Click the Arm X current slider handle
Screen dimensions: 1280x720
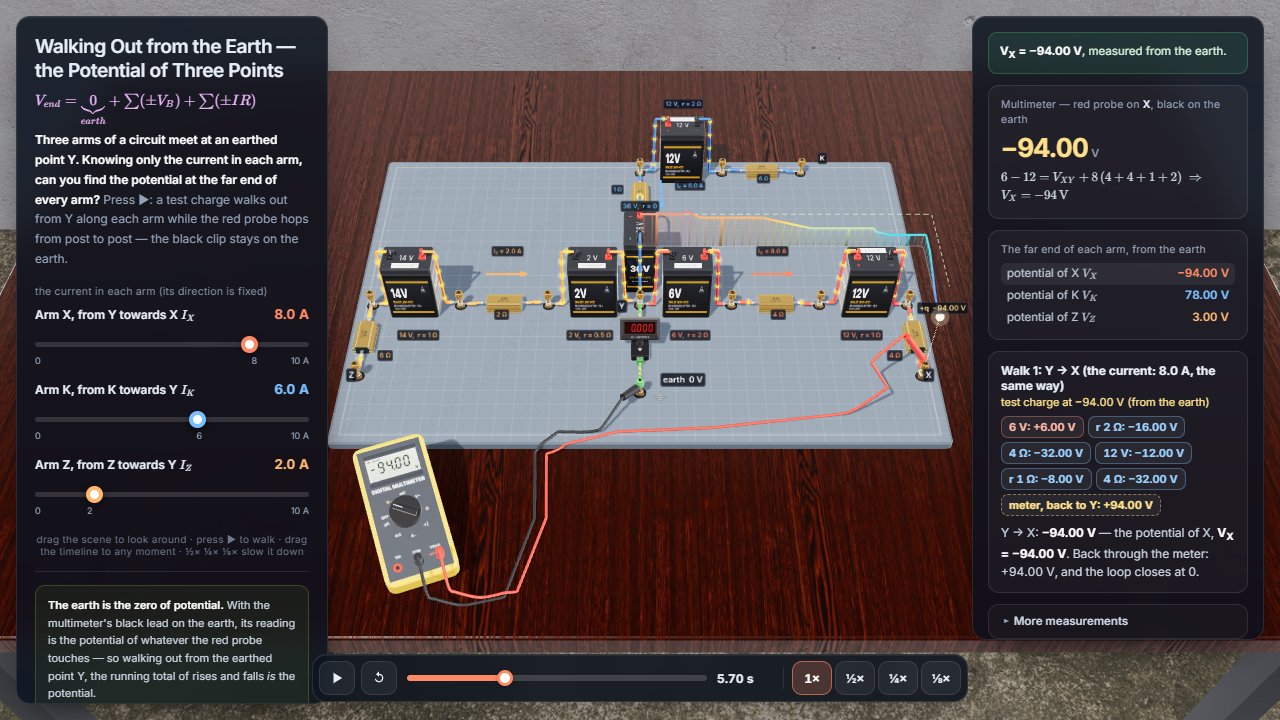tap(249, 344)
